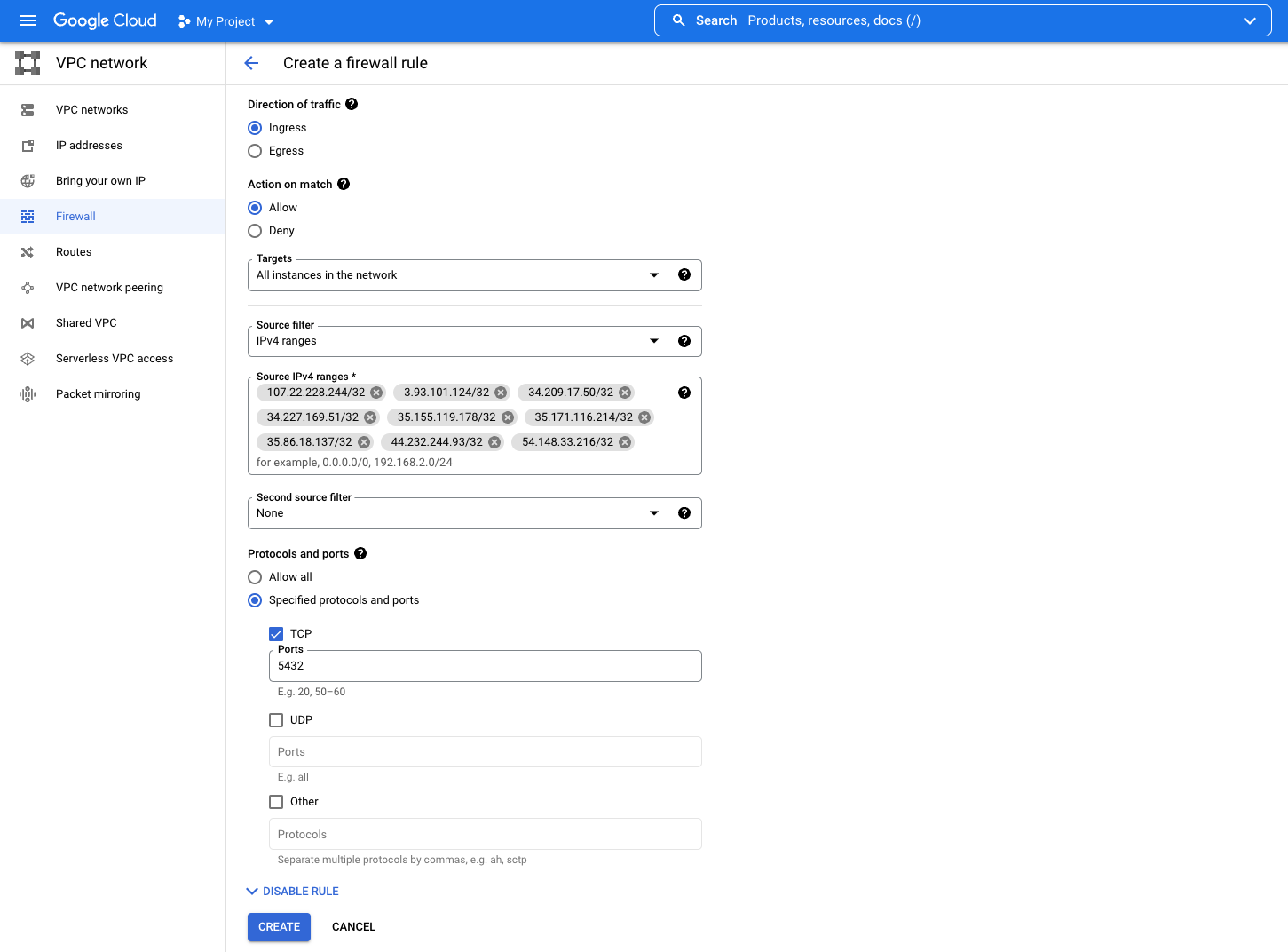Image resolution: width=1288 pixels, height=952 pixels.
Task: Open the main navigation hamburger menu
Action: pyautogui.click(x=27, y=20)
